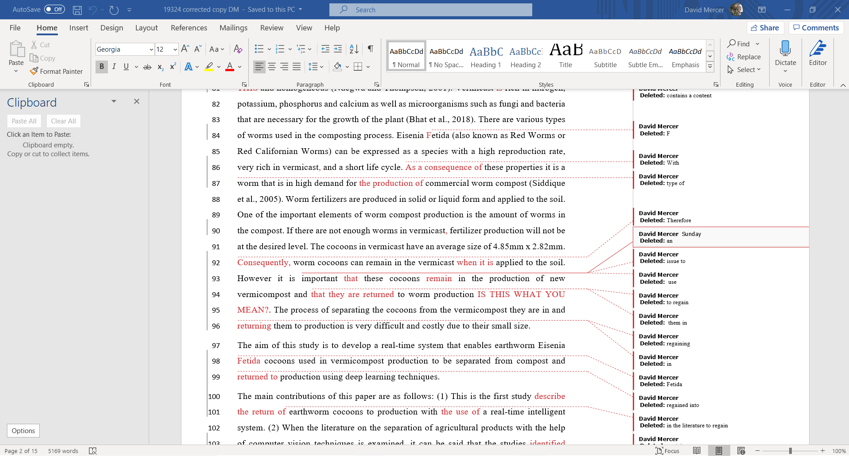Open the References tab
Screen dimensions: 849x456
coord(188,28)
